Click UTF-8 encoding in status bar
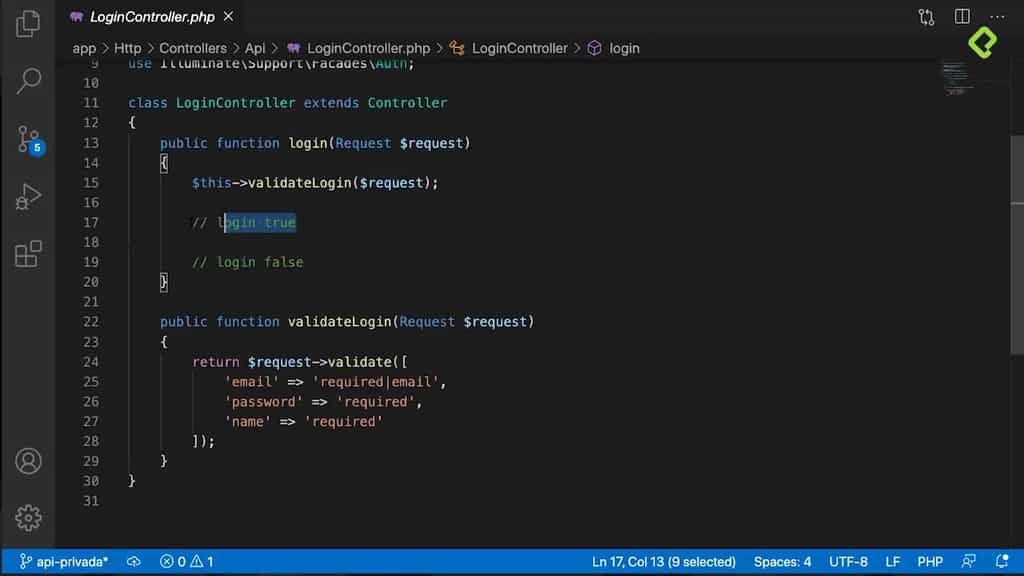Viewport: 1024px width, 576px height. pos(848,561)
